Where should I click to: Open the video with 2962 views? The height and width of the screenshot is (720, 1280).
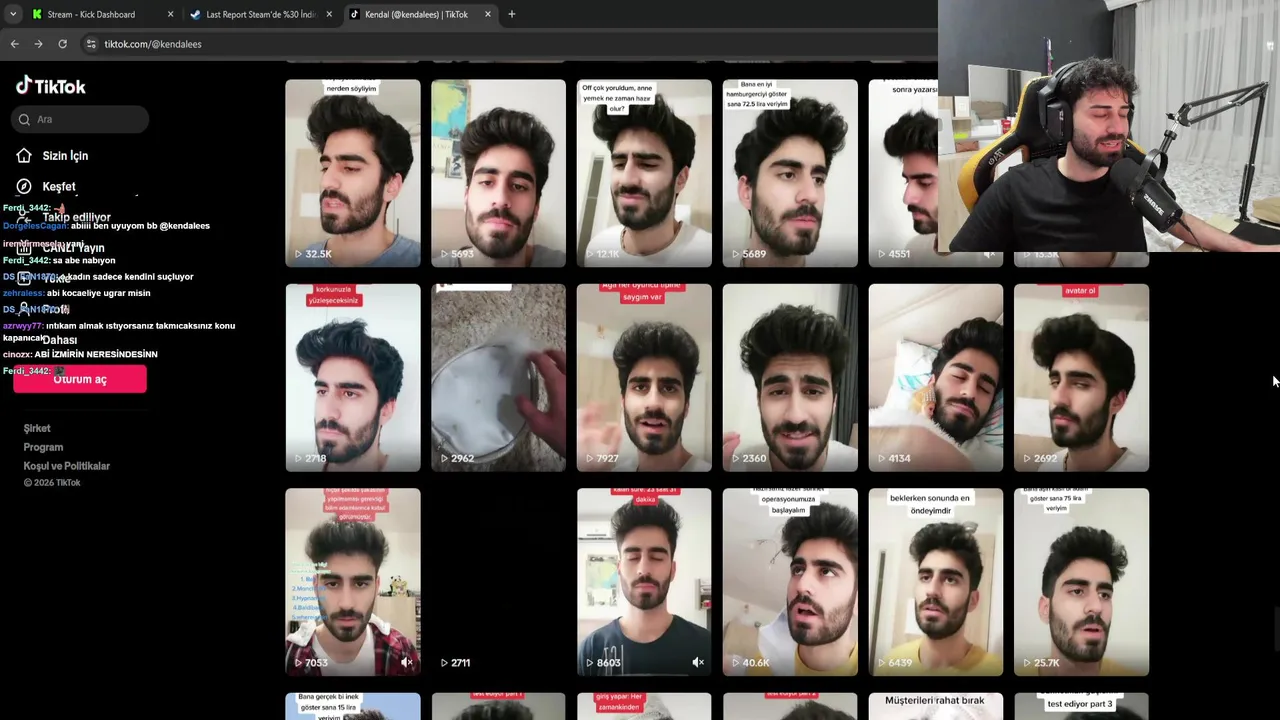[x=498, y=378]
